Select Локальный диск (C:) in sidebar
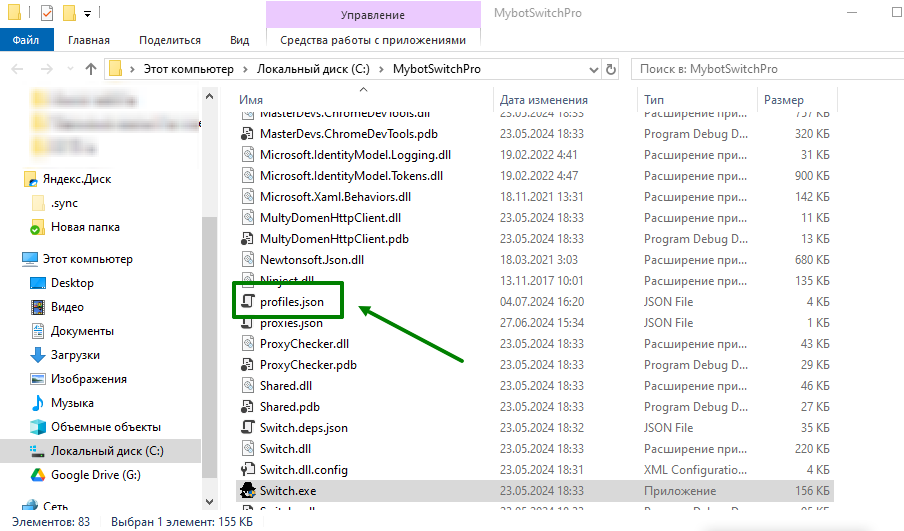Image resolution: width=904 pixels, height=531 pixels. (x=107, y=451)
